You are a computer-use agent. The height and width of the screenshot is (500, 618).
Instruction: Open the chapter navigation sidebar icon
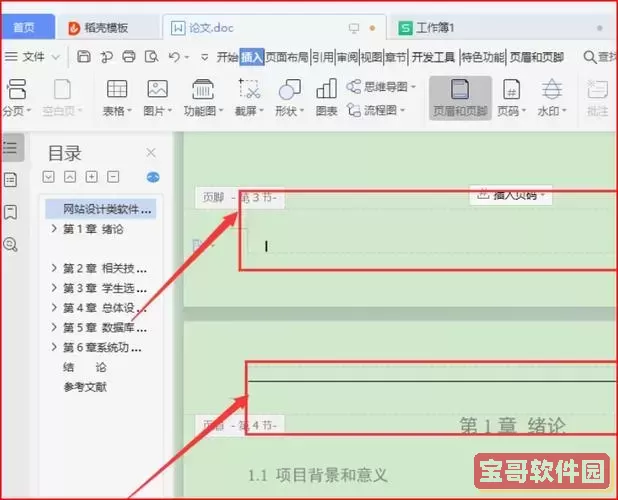[10, 180]
